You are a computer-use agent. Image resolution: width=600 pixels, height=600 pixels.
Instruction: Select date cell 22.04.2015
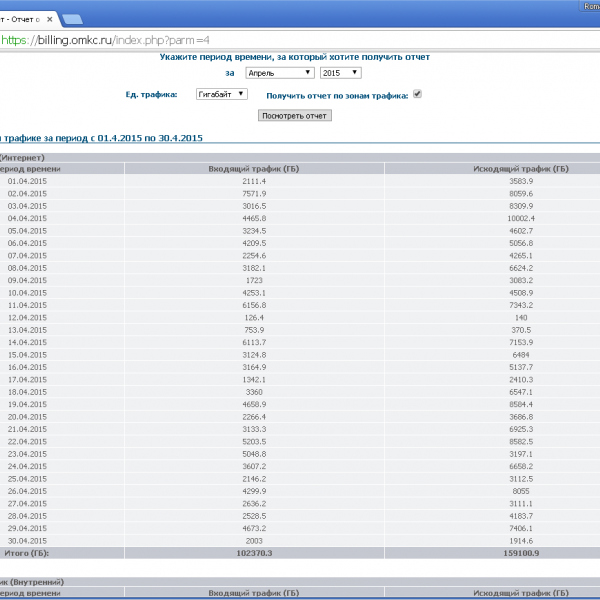27,442
